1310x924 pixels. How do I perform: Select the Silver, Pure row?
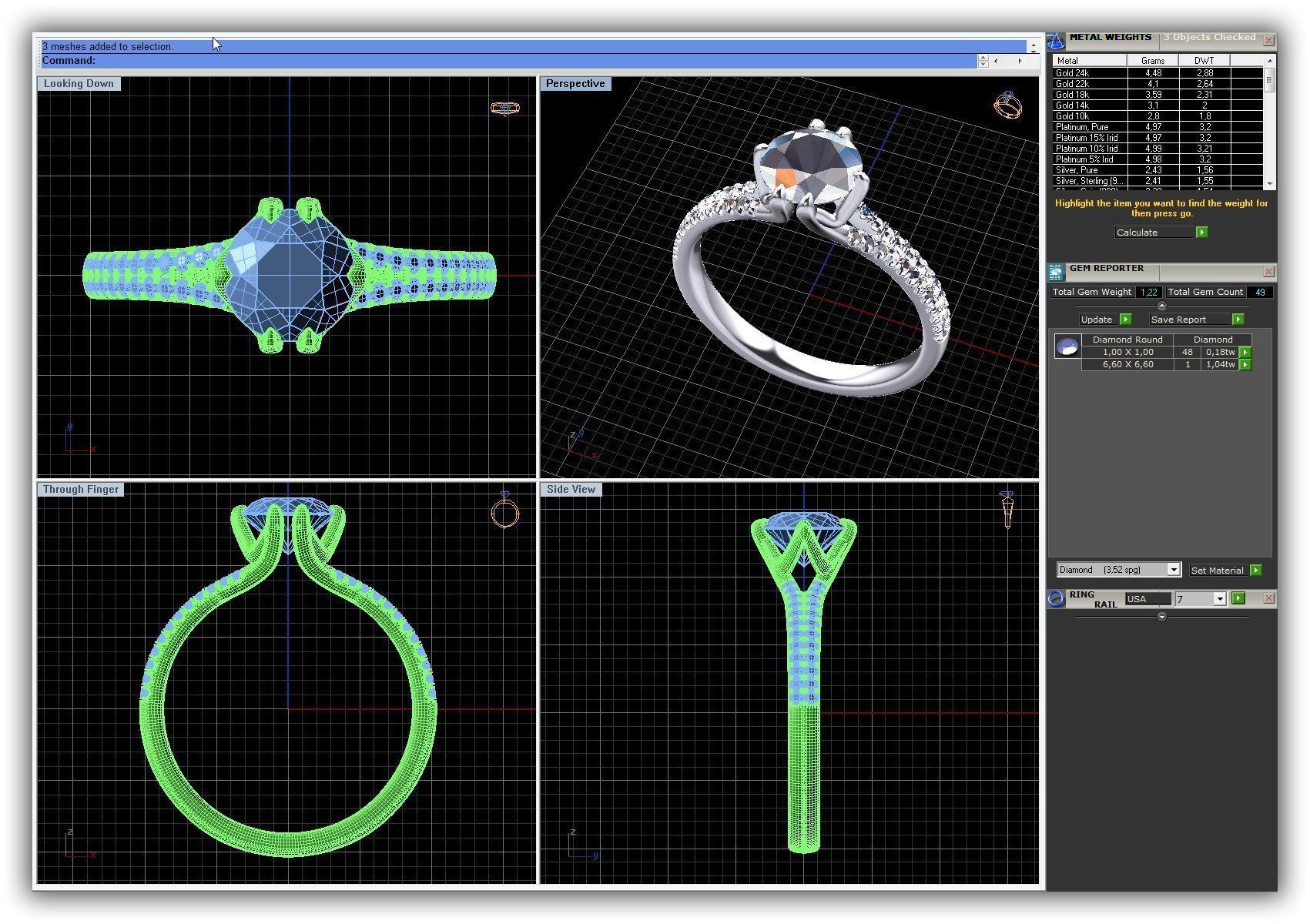(x=1158, y=170)
